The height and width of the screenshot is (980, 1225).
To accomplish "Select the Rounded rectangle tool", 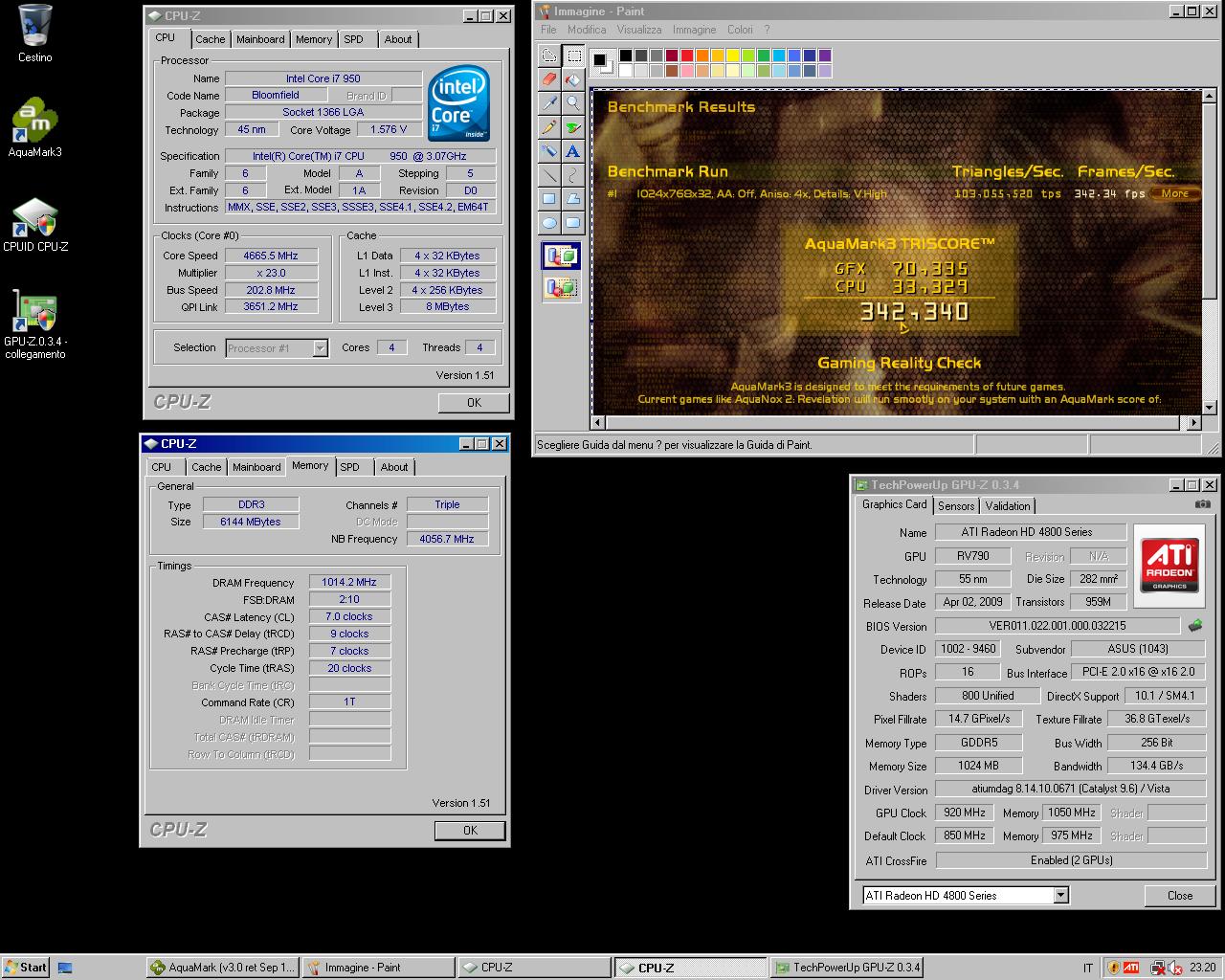I will coord(573,223).
